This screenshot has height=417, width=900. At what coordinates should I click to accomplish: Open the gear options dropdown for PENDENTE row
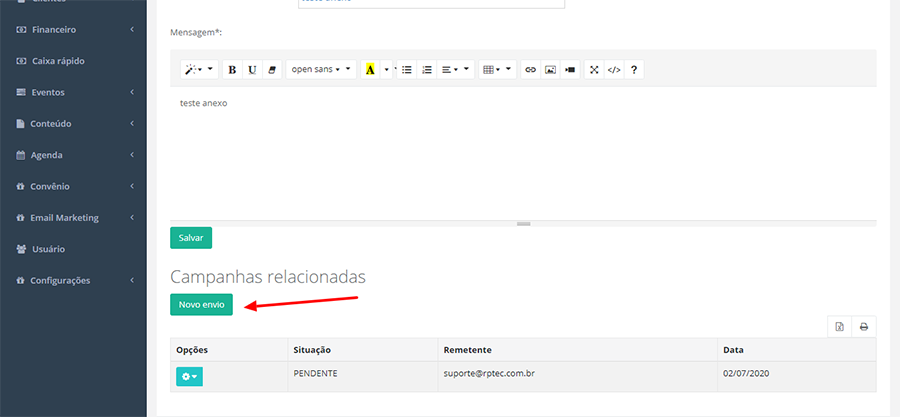[x=188, y=376]
